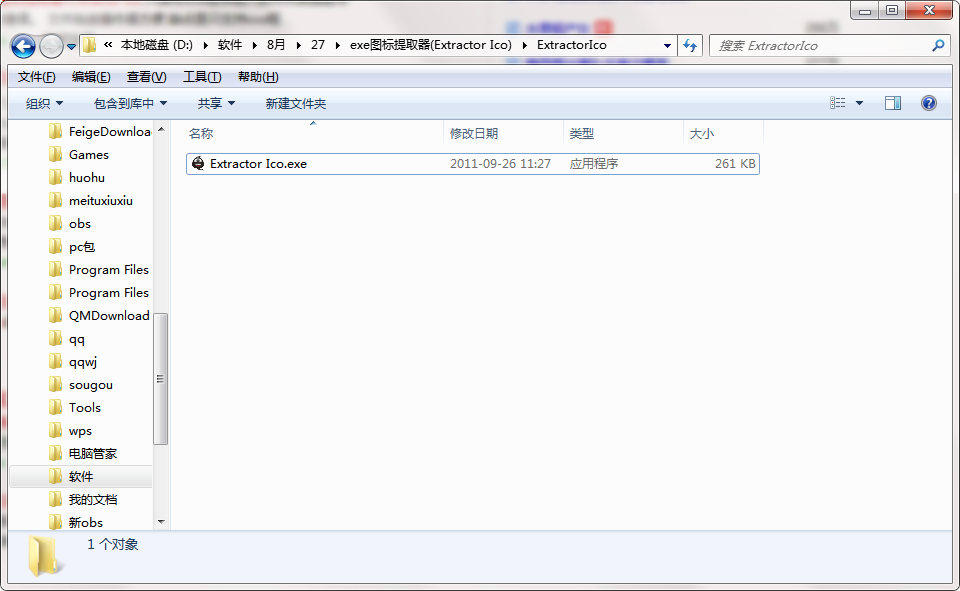This screenshot has width=960, height=591.
Task: Click the 2011-09-26 11:27 date cell
Action: click(500, 164)
